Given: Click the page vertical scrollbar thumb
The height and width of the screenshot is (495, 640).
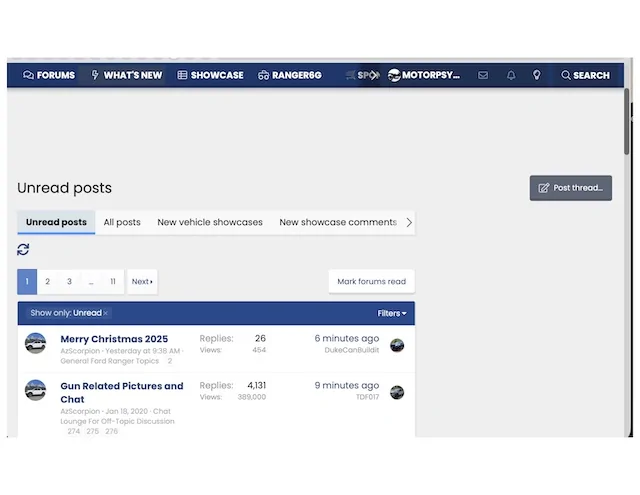Looking at the screenshot, I should click(x=627, y=121).
